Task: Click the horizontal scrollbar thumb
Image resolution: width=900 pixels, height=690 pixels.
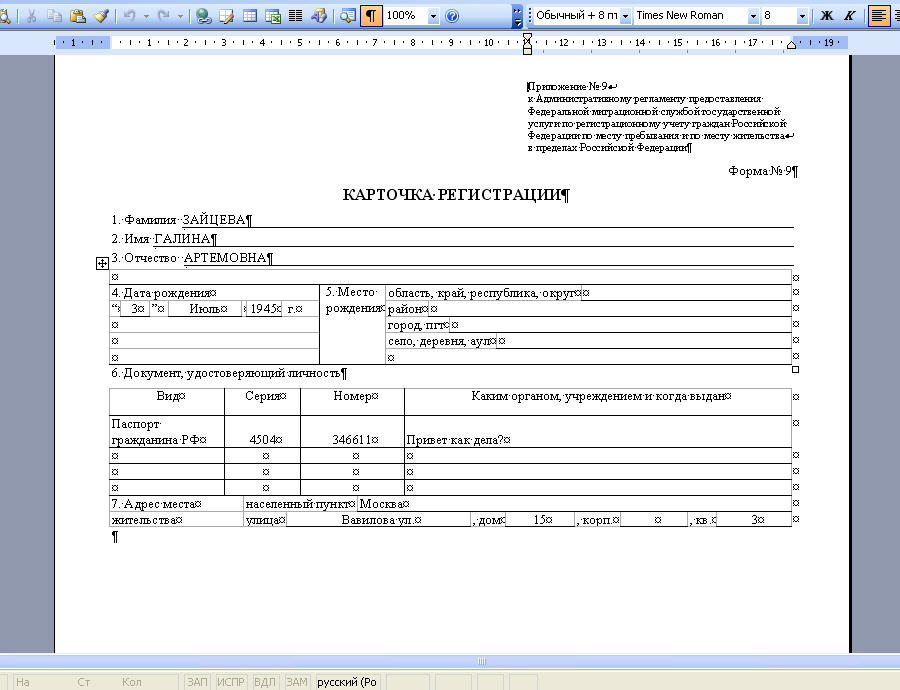Action: [x=482, y=661]
